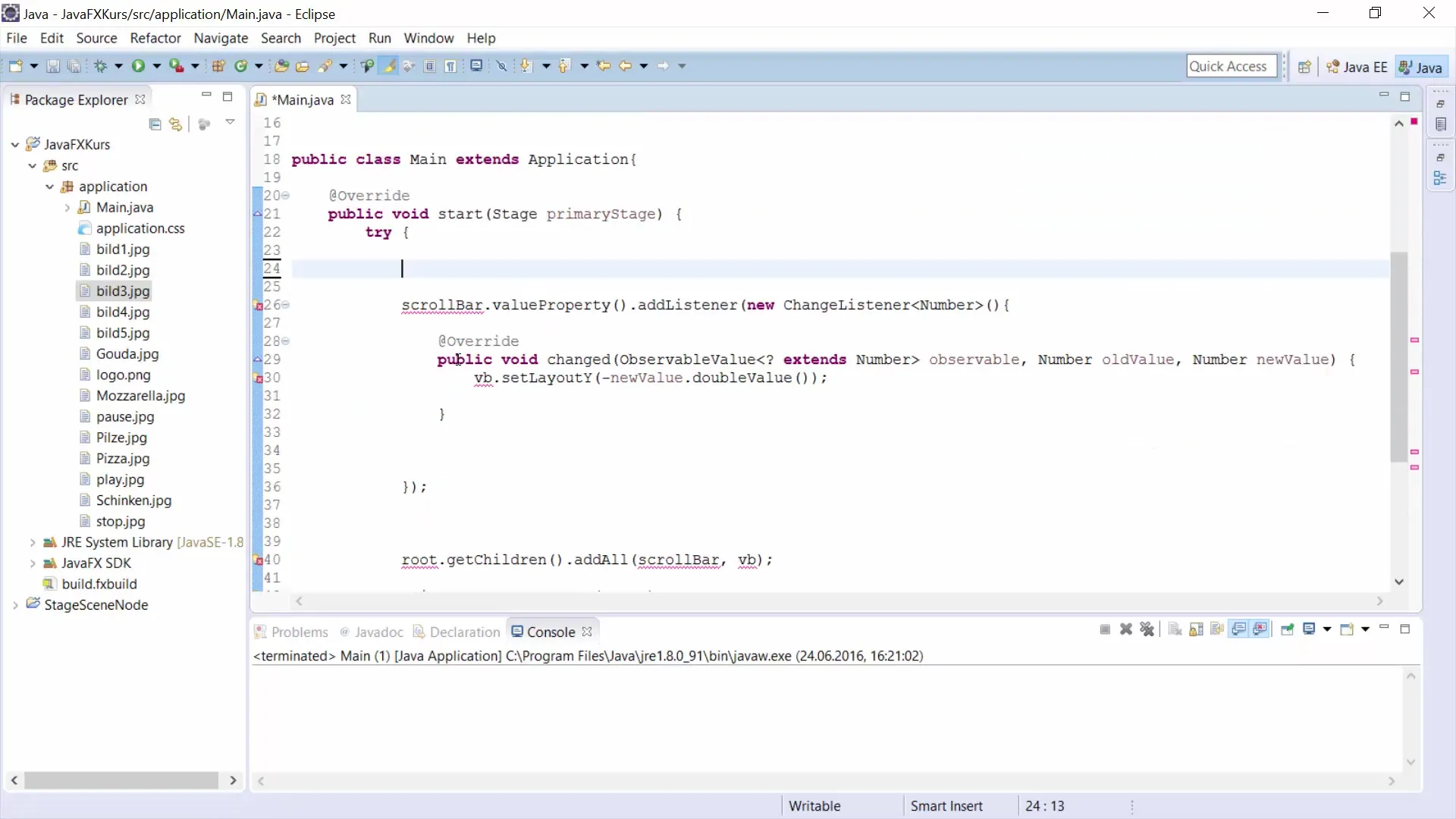Open the Refactor menu
Screen dimensions: 1456x819
tap(155, 38)
